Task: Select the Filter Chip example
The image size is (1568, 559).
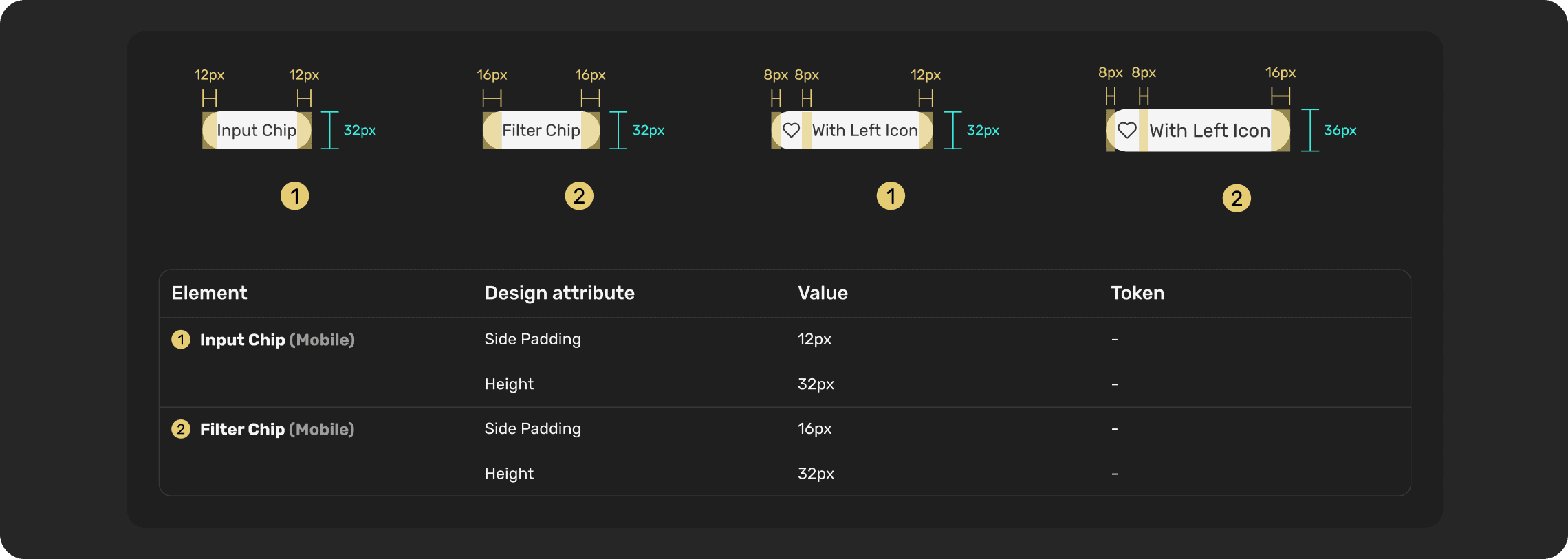Action: tap(541, 130)
